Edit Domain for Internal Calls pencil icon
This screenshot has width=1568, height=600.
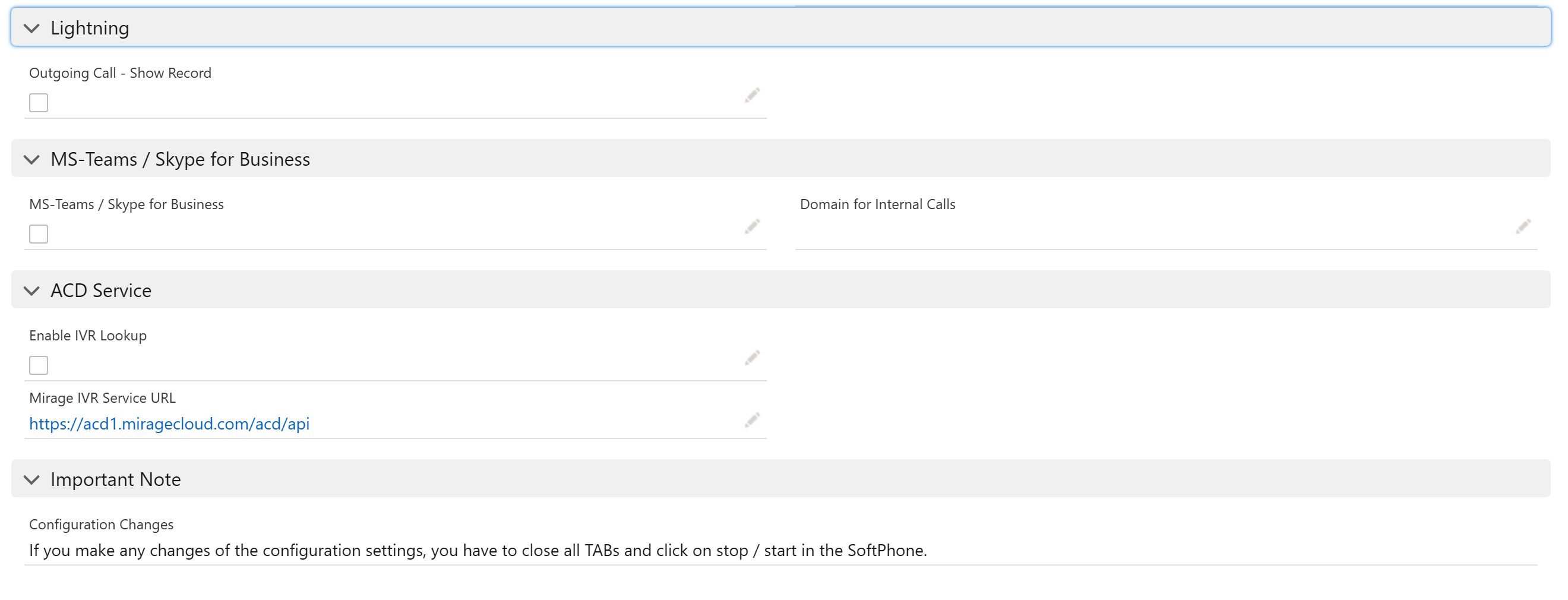(1523, 226)
